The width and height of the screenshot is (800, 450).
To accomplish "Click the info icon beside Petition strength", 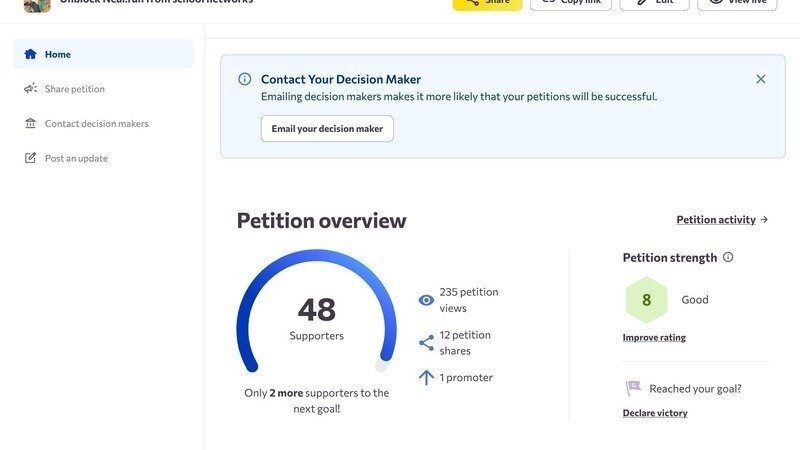I will click(x=728, y=257).
